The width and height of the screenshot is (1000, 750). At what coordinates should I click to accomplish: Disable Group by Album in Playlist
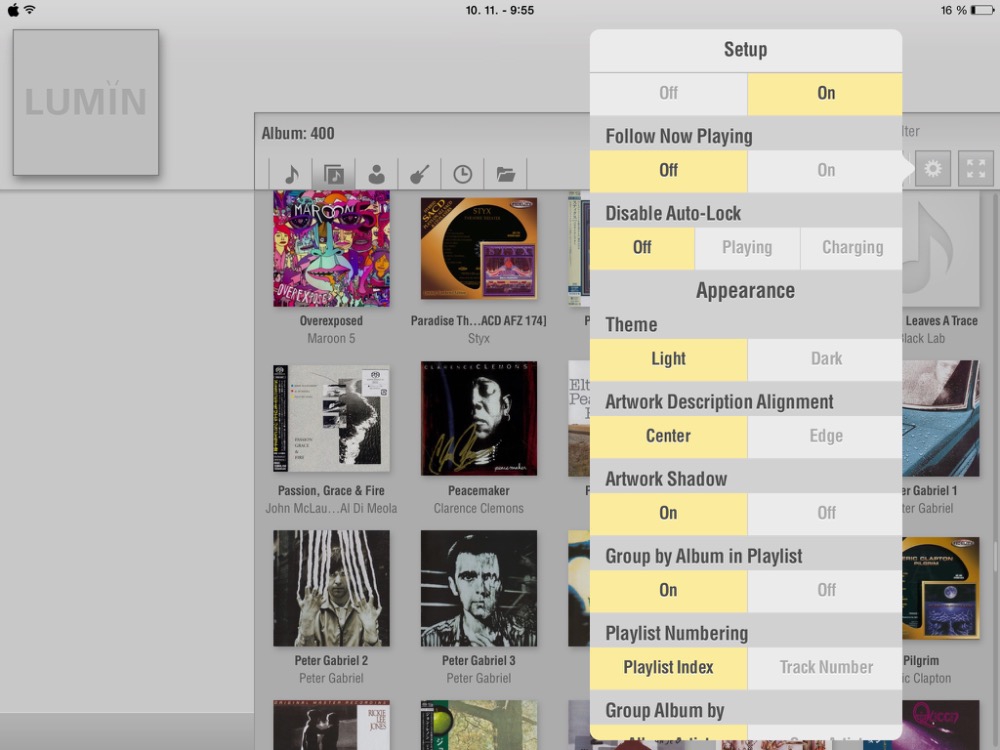825,591
